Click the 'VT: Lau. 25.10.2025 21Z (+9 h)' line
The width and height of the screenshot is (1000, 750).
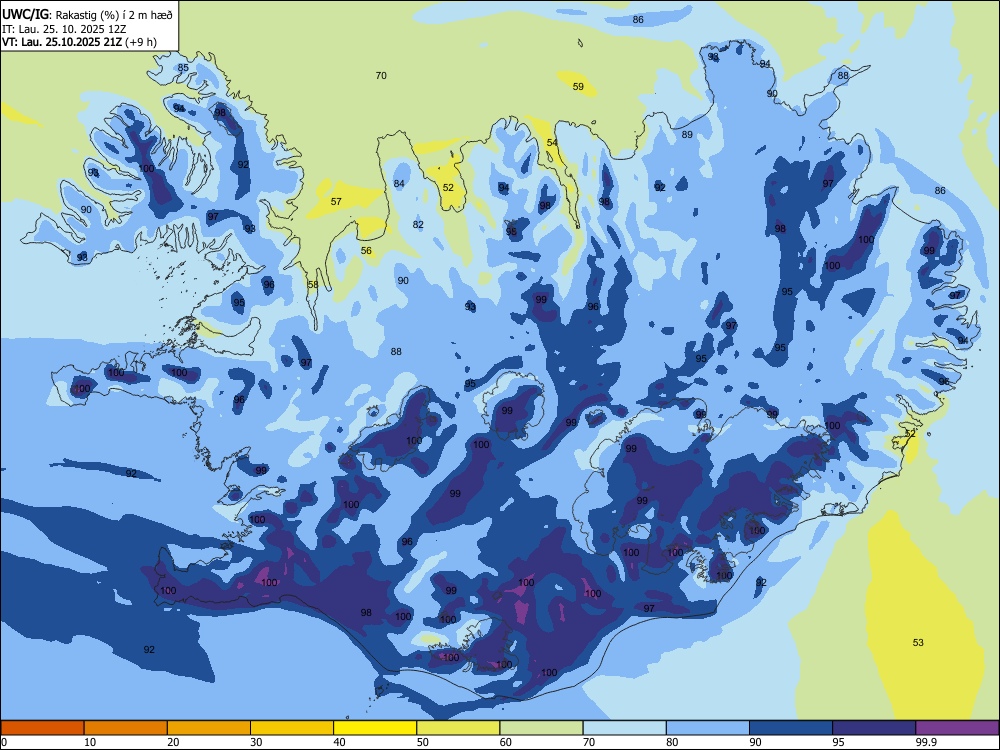[x=80, y=43]
